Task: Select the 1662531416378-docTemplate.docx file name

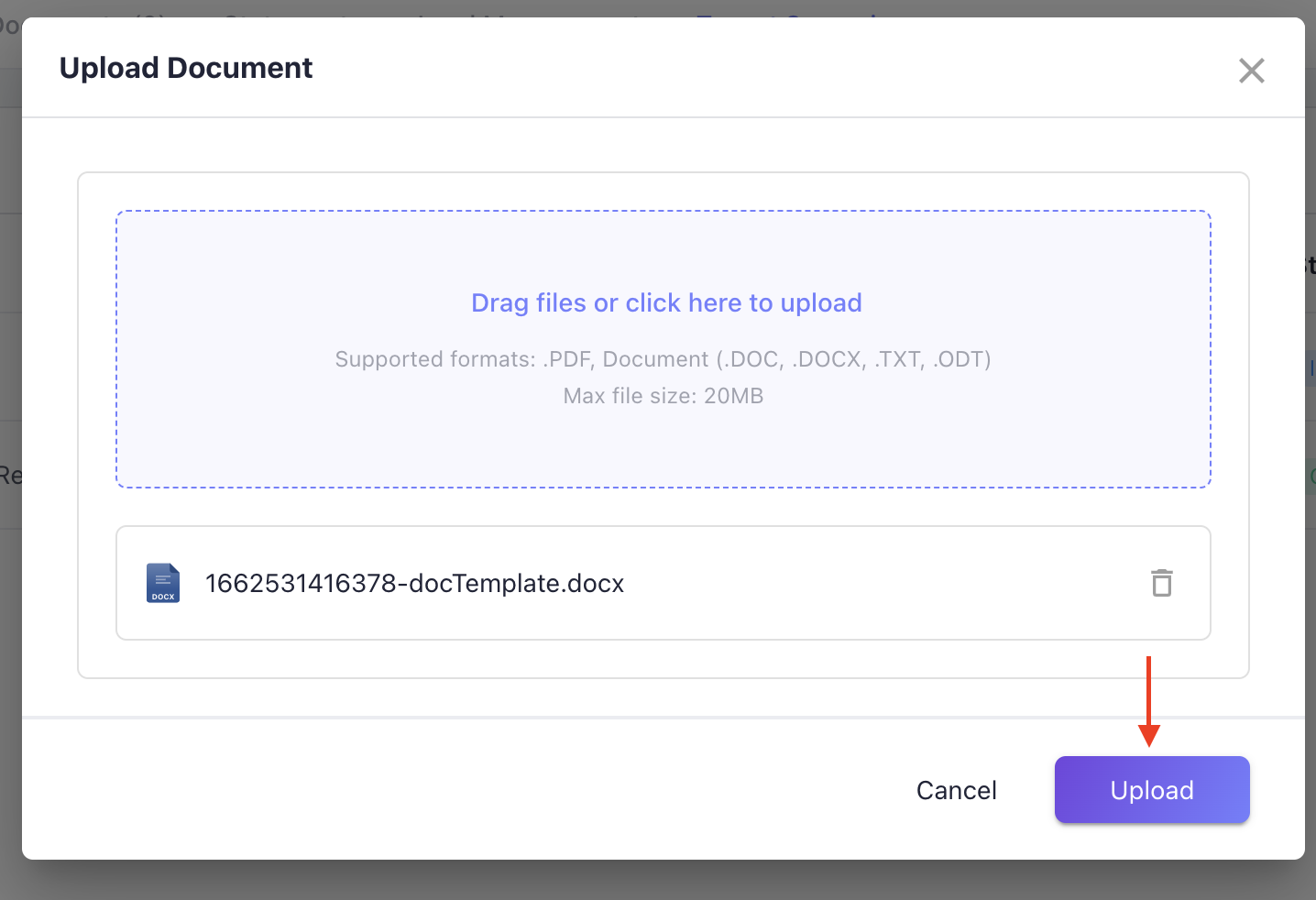Action: [414, 583]
